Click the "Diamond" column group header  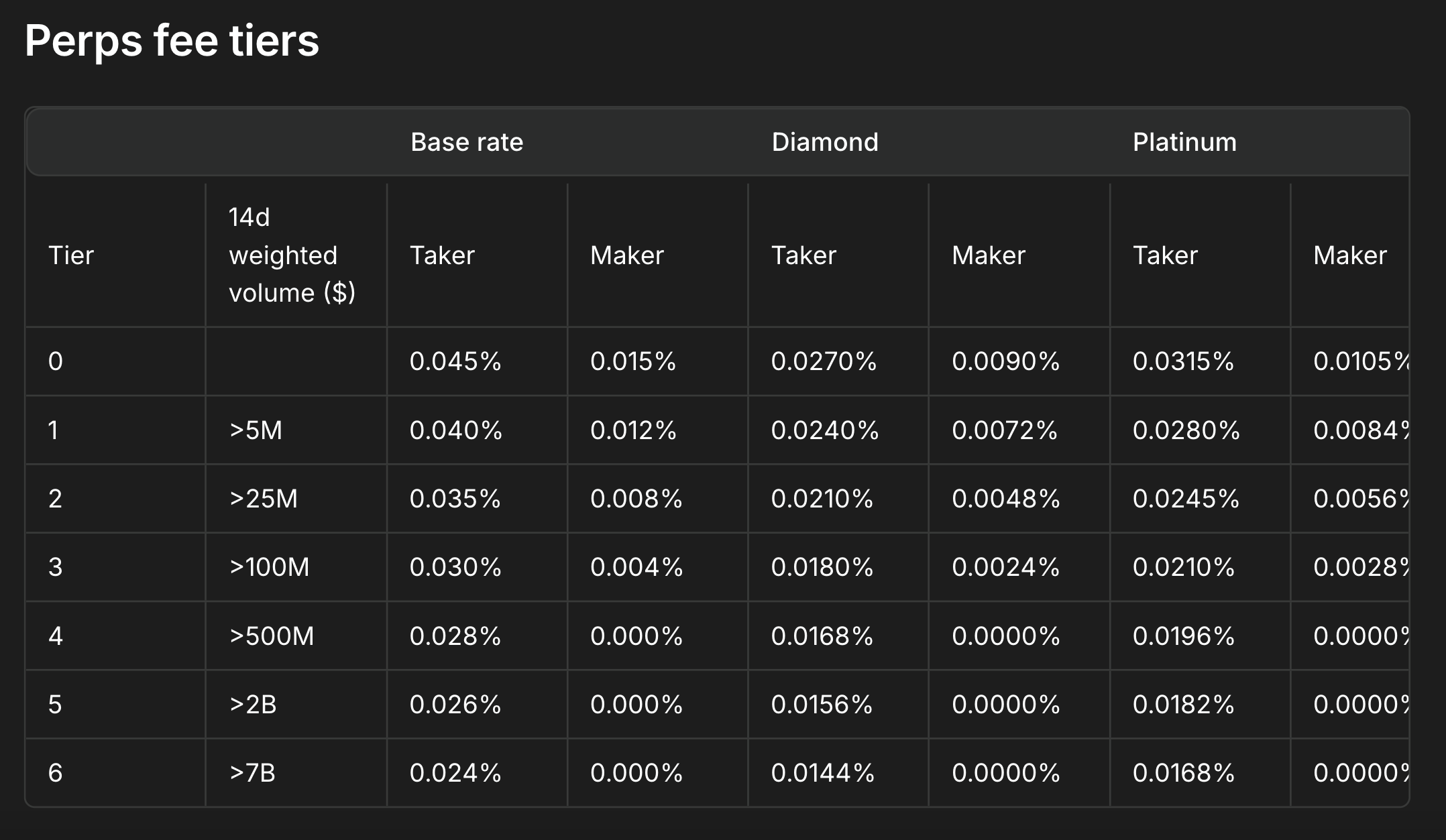[x=825, y=142]
